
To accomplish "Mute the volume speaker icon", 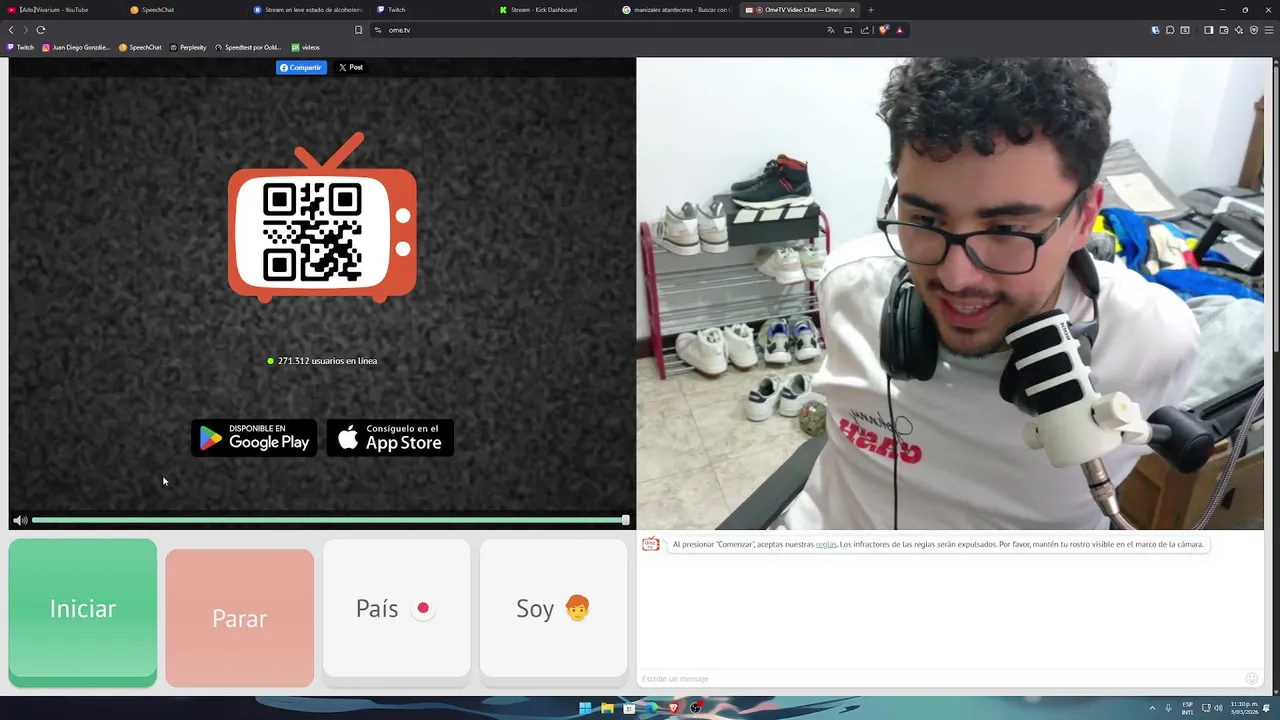I will [x=20, y=520].
